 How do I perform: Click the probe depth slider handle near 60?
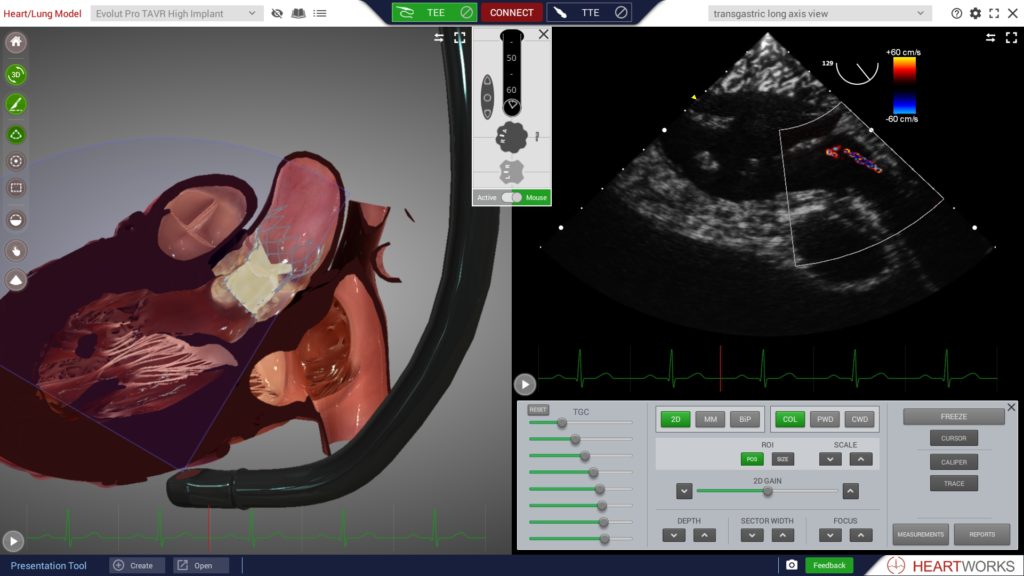tap(512, 105)
